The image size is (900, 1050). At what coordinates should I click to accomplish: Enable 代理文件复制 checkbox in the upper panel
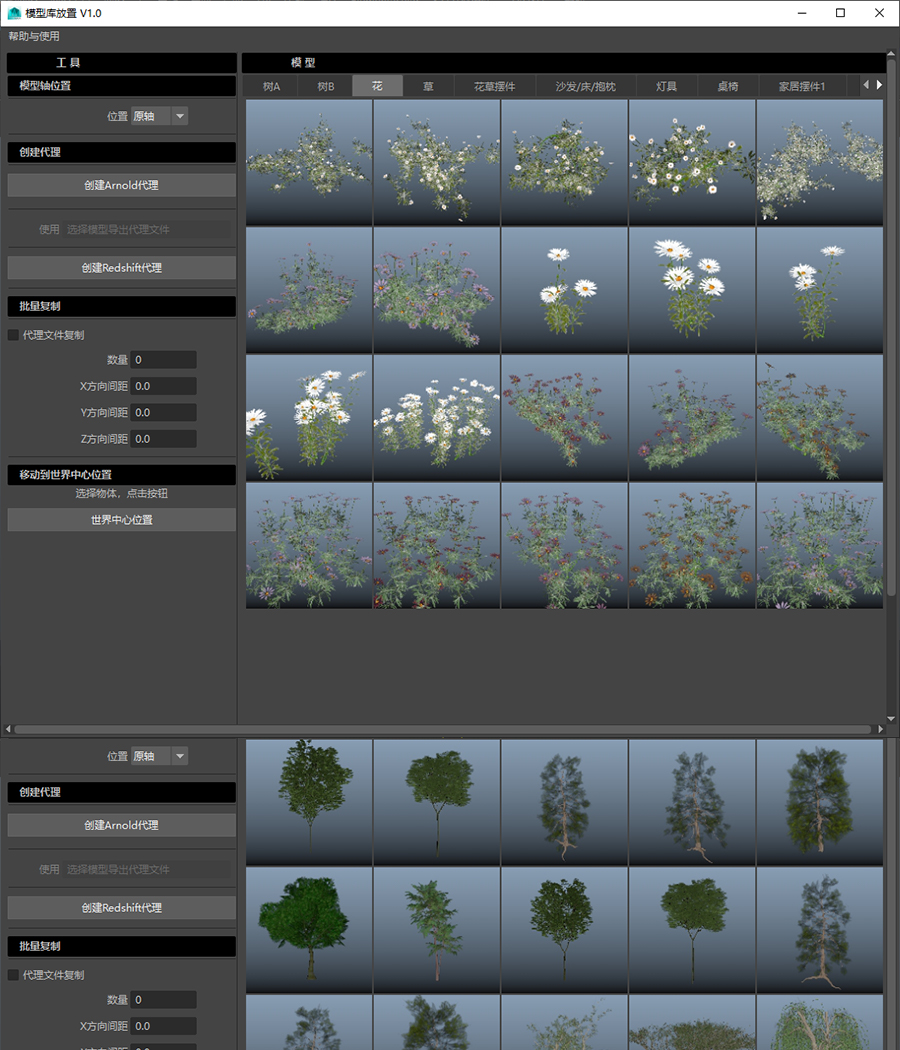pyautogui.click(x=14, y=335)
